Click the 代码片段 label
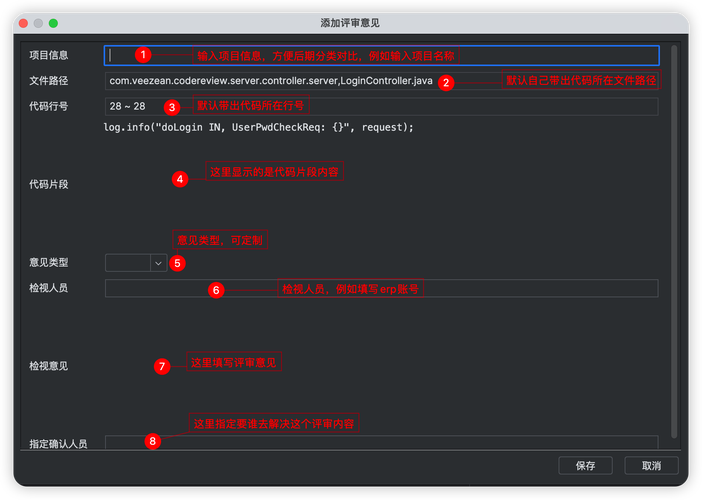 pyautogui.click(x=48, y=184)
